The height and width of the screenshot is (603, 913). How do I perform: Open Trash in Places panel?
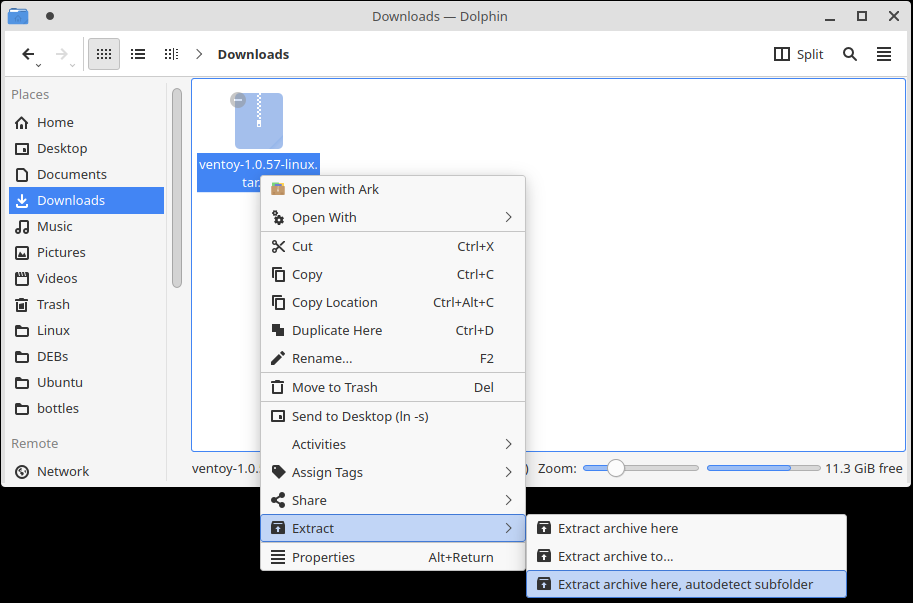tap(86, 304)
